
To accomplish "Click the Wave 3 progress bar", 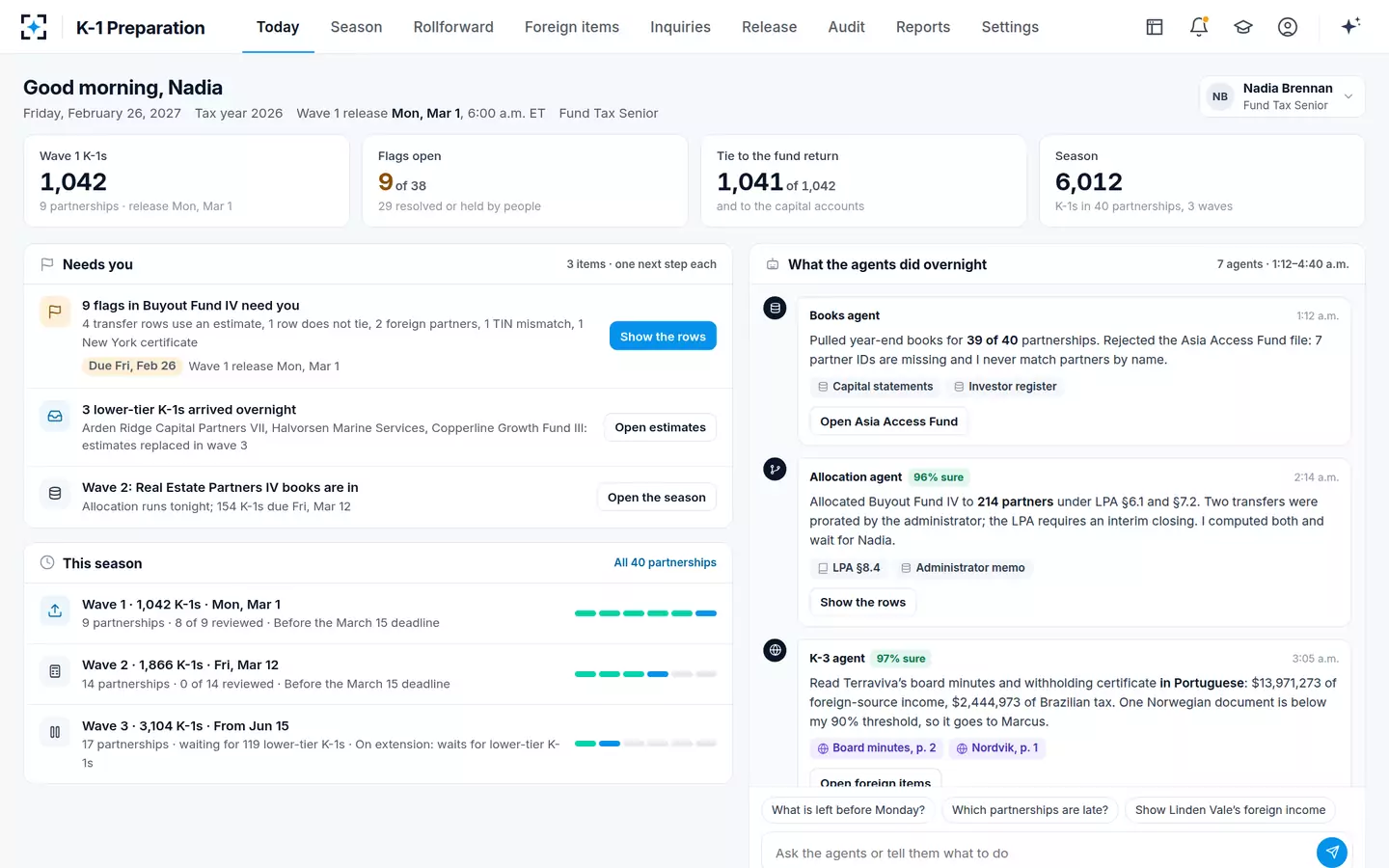I will point(645,744).
